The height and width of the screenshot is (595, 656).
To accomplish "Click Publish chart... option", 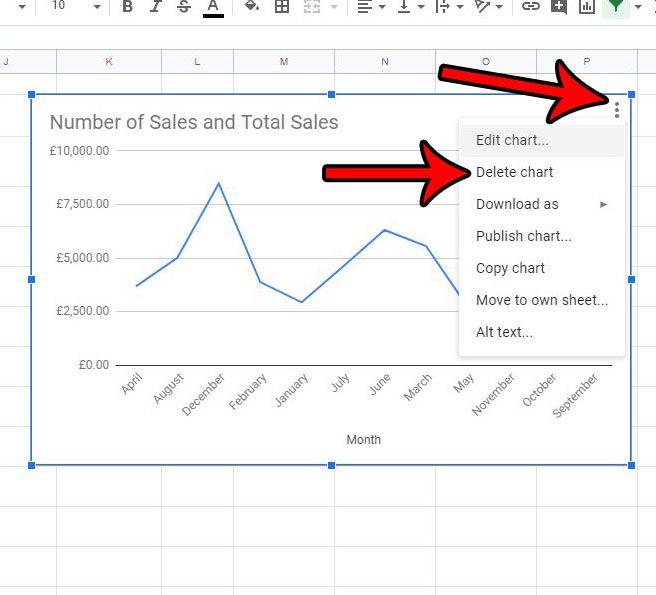I will [523, 236].
